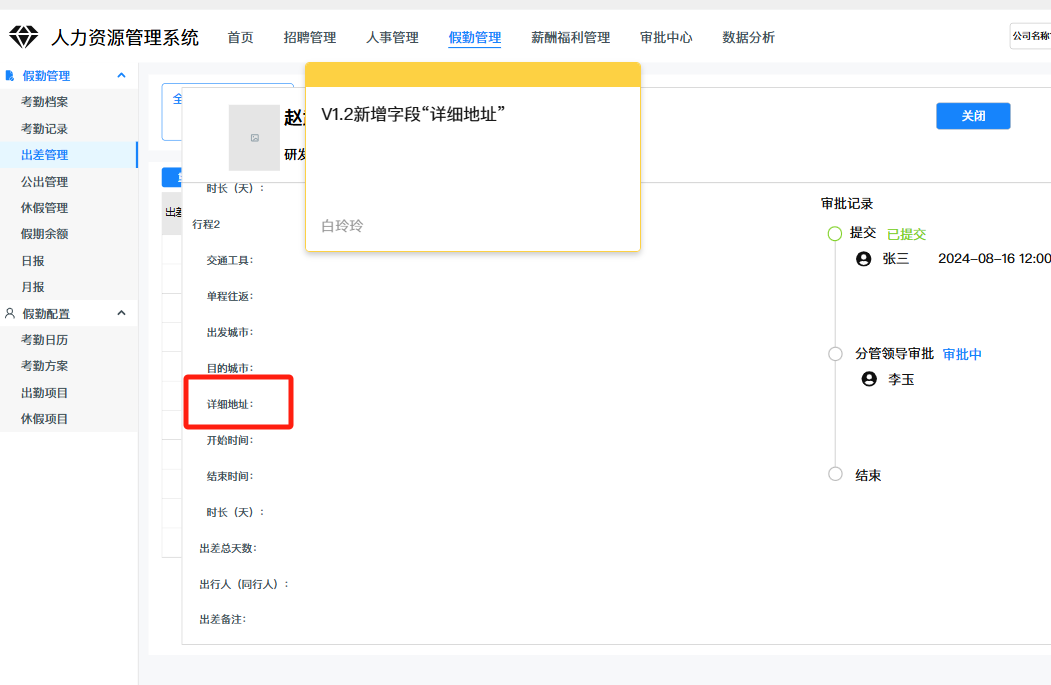
Task: Click 张三's avatar icon
Action: click(x=864, y=259)
